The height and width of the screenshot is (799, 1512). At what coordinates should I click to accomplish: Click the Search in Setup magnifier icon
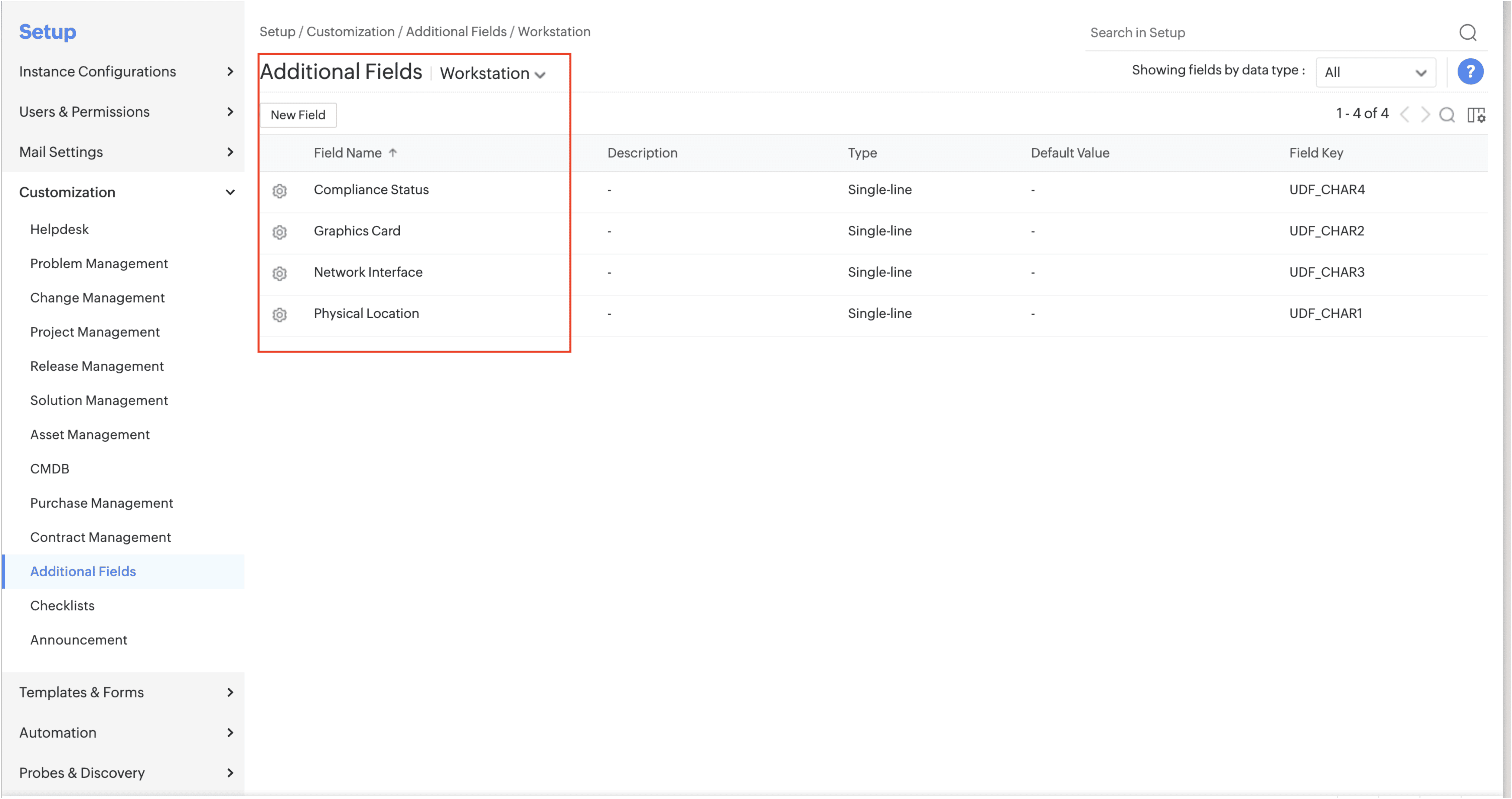1467,32
